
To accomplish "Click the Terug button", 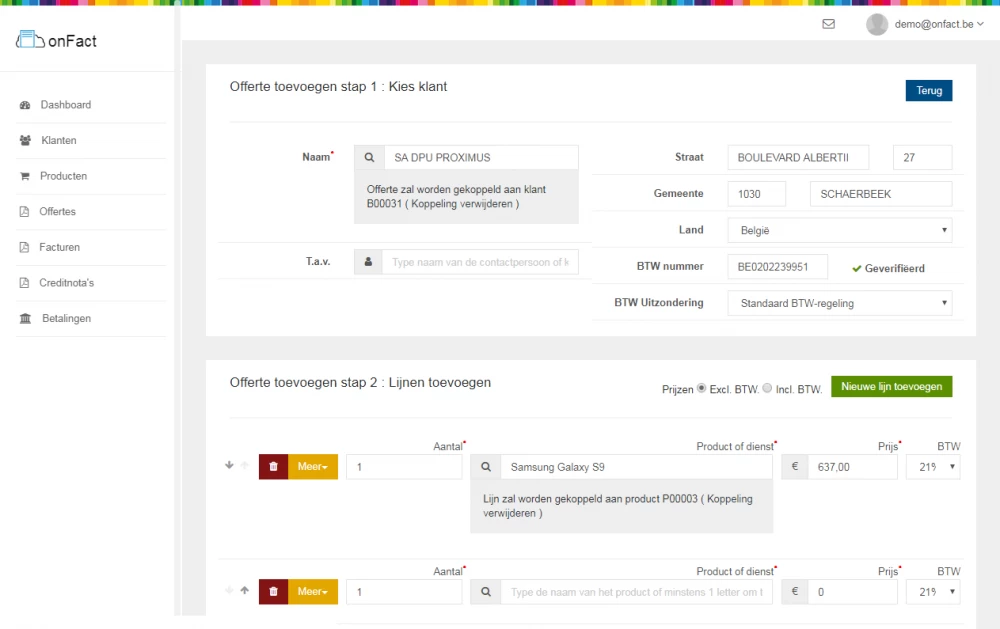I will tap(928, 91).
